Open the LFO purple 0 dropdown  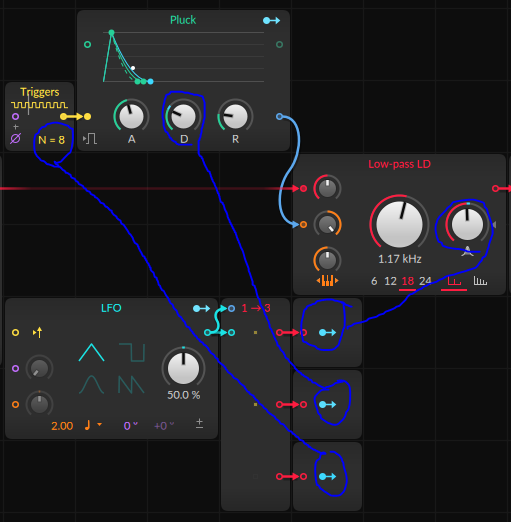tap(130, 425)
